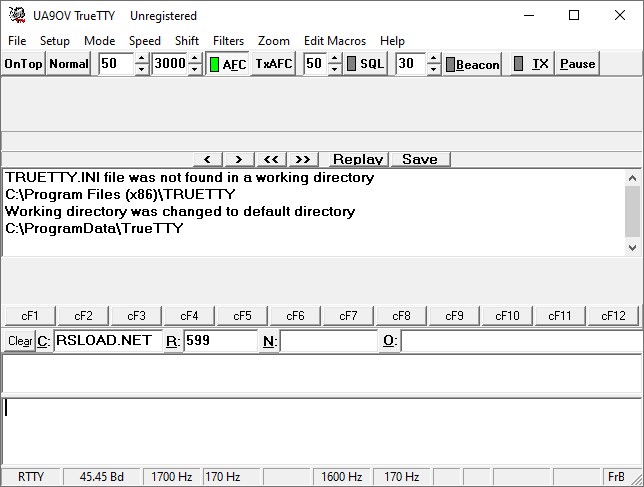Click the R: report field showing 599

tap(221, 341)
